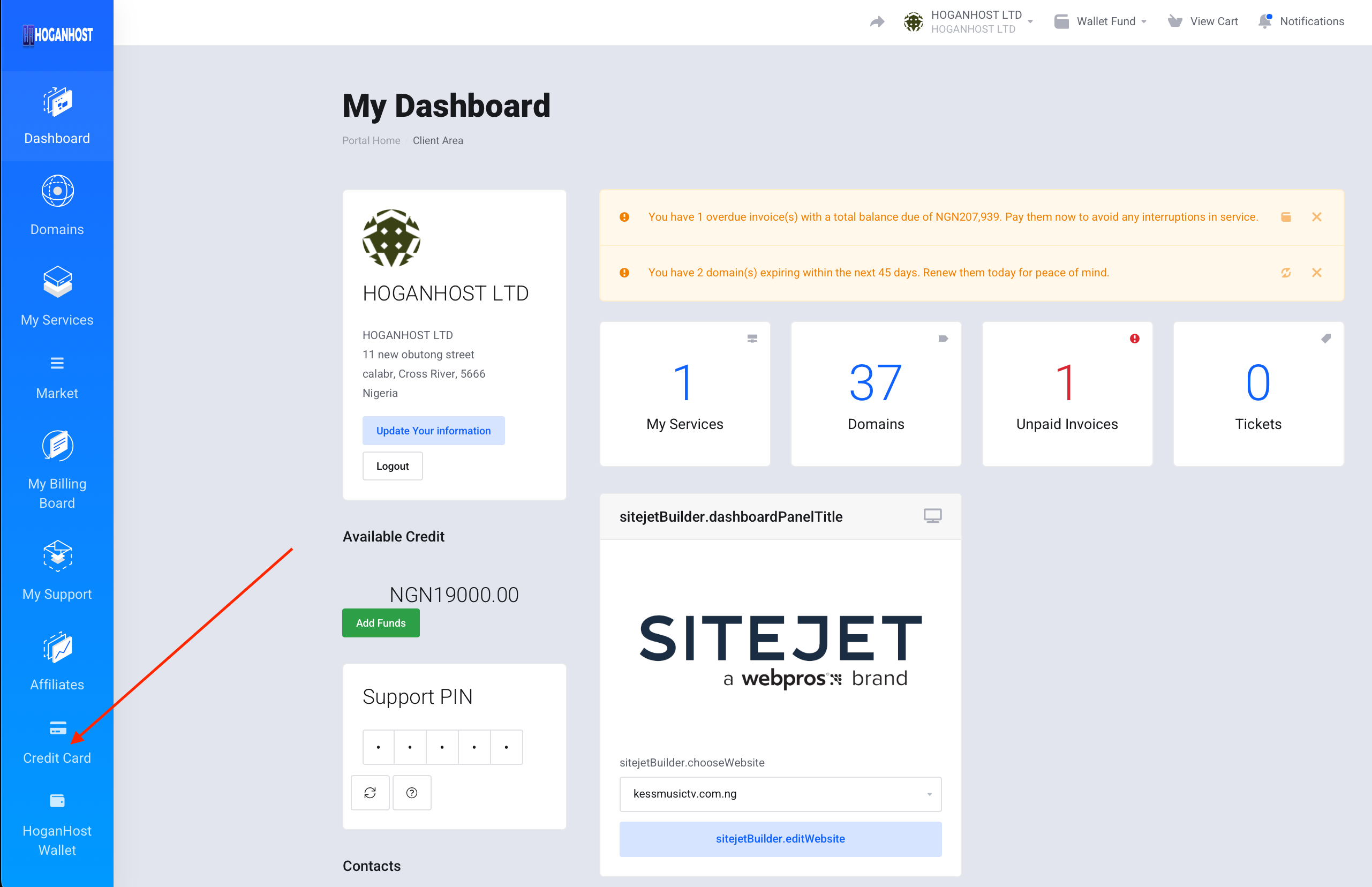Open the 37 Domains card
This screenshot has height=887, width=1372.
coord(876,394)
